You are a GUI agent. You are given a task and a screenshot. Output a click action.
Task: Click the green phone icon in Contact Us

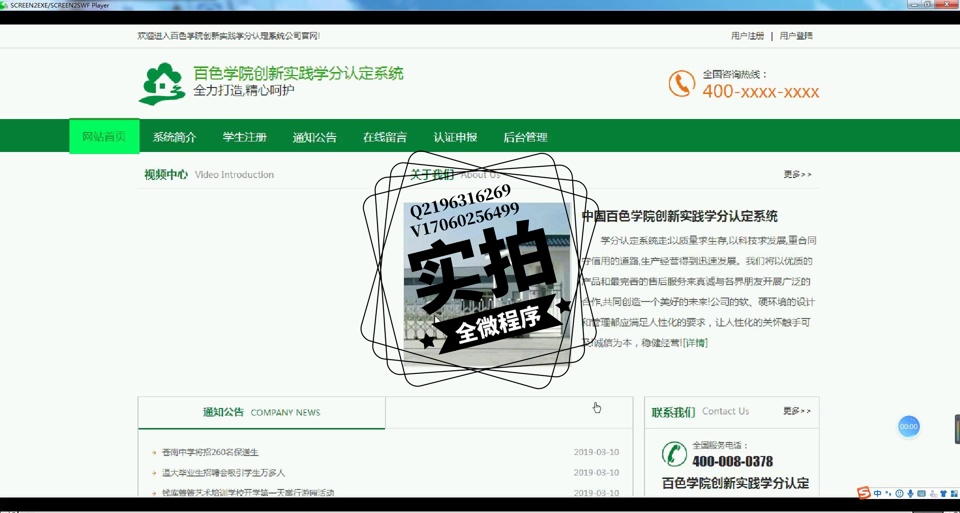pyautogui.click(x=674, y=454)
